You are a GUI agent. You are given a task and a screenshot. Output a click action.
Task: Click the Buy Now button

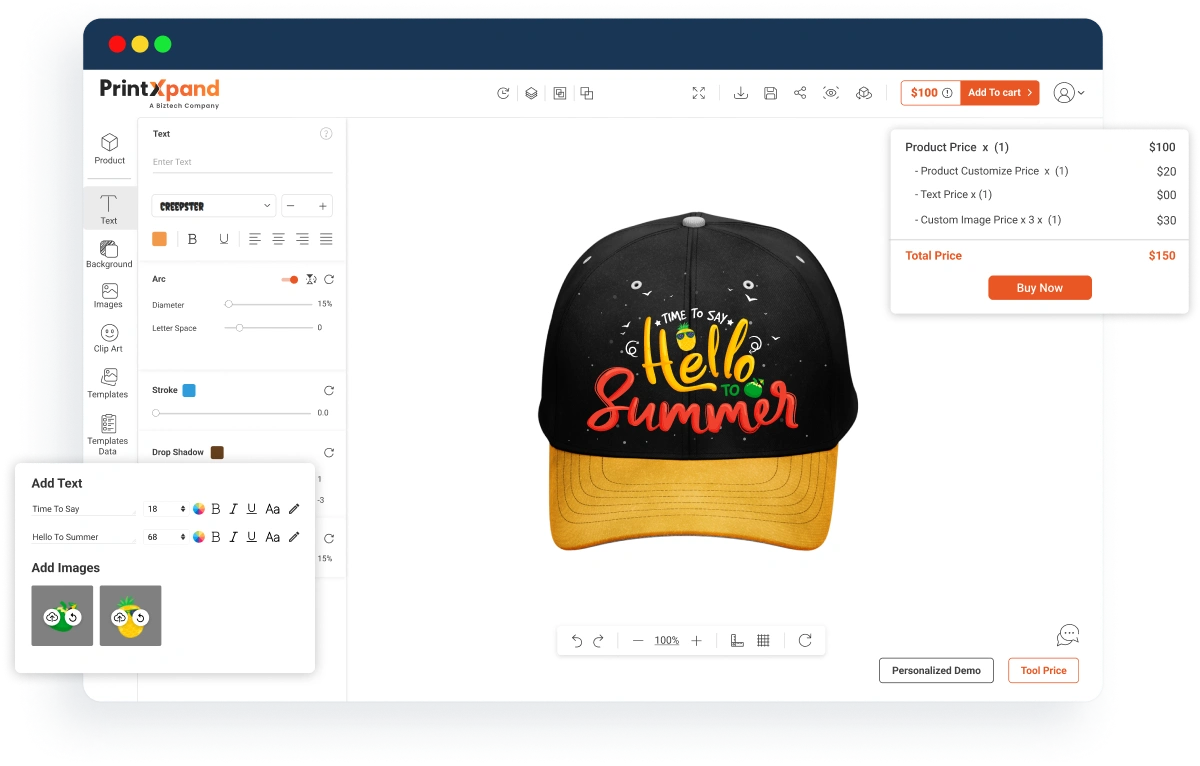coord(1040,288)
